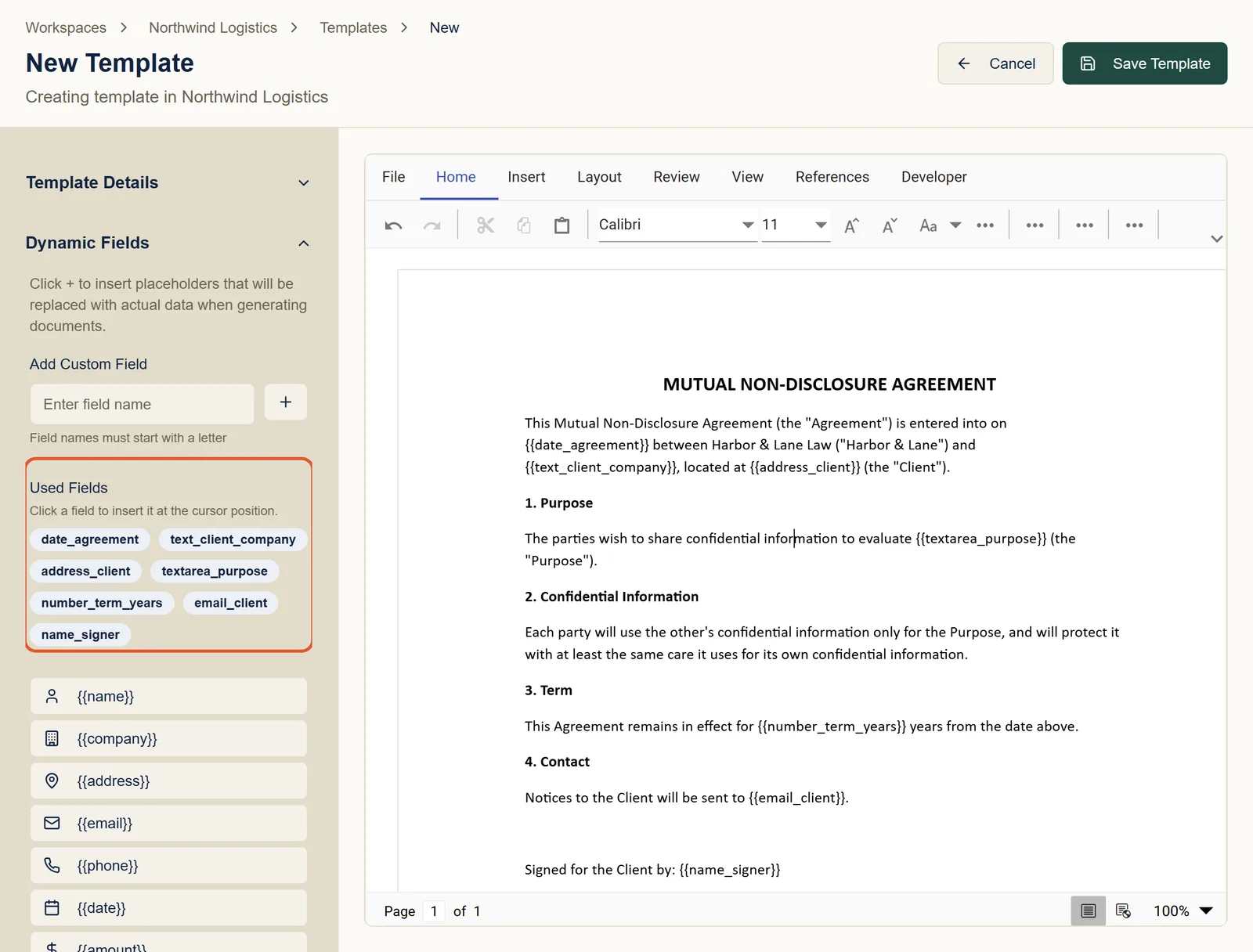This screenshot has width=1253, height=952.
Task: Open the References tab
Action: (x=832, y=177)
